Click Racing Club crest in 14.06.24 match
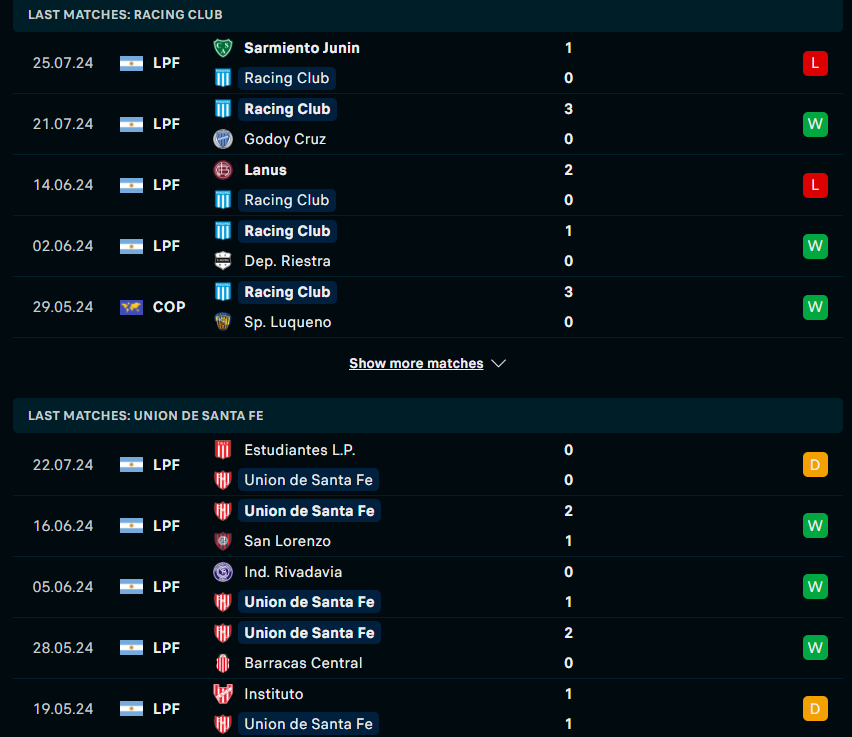Screen dimensions: 852x737 point(223,200)
